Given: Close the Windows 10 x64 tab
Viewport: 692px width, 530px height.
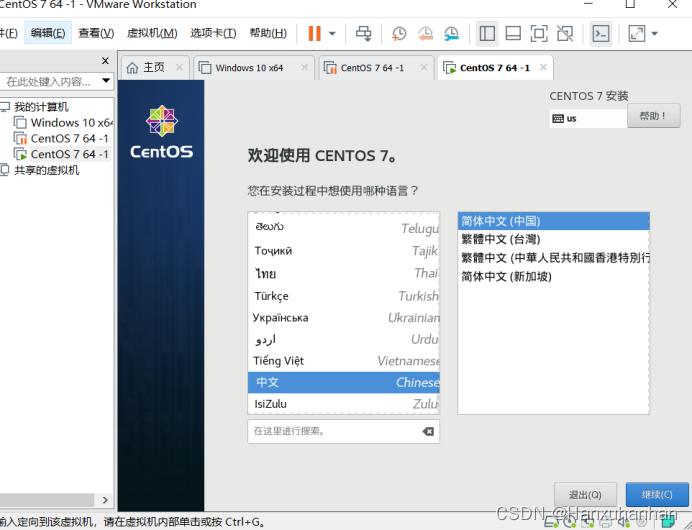Looking at the screenshot, I should 305,68.
